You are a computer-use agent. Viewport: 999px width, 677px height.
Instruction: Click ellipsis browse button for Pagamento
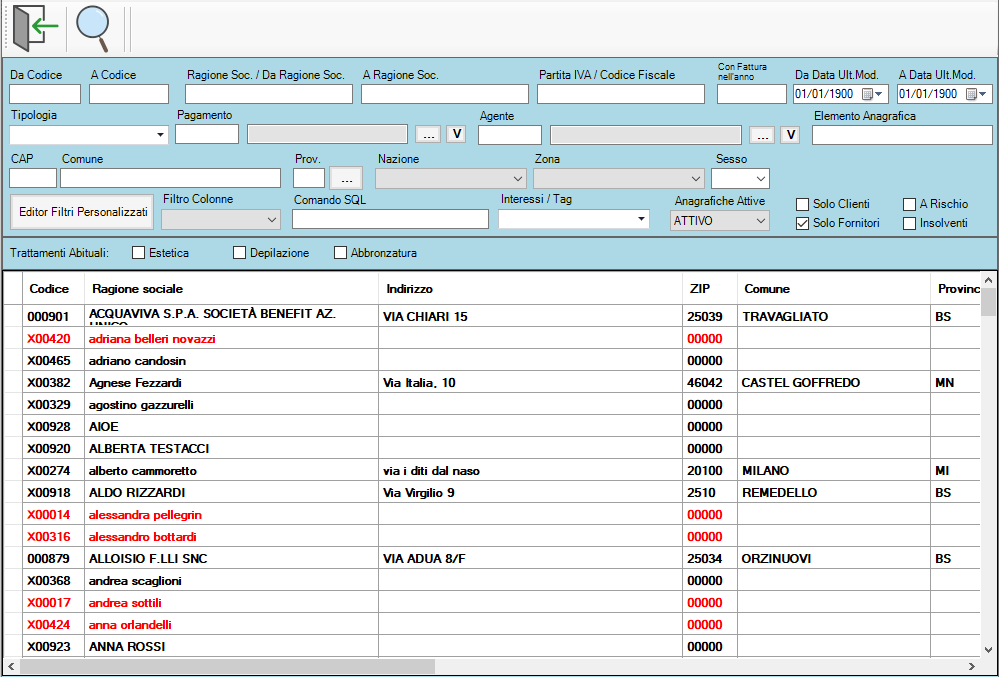pyautogui.click(x=427, y=134)
